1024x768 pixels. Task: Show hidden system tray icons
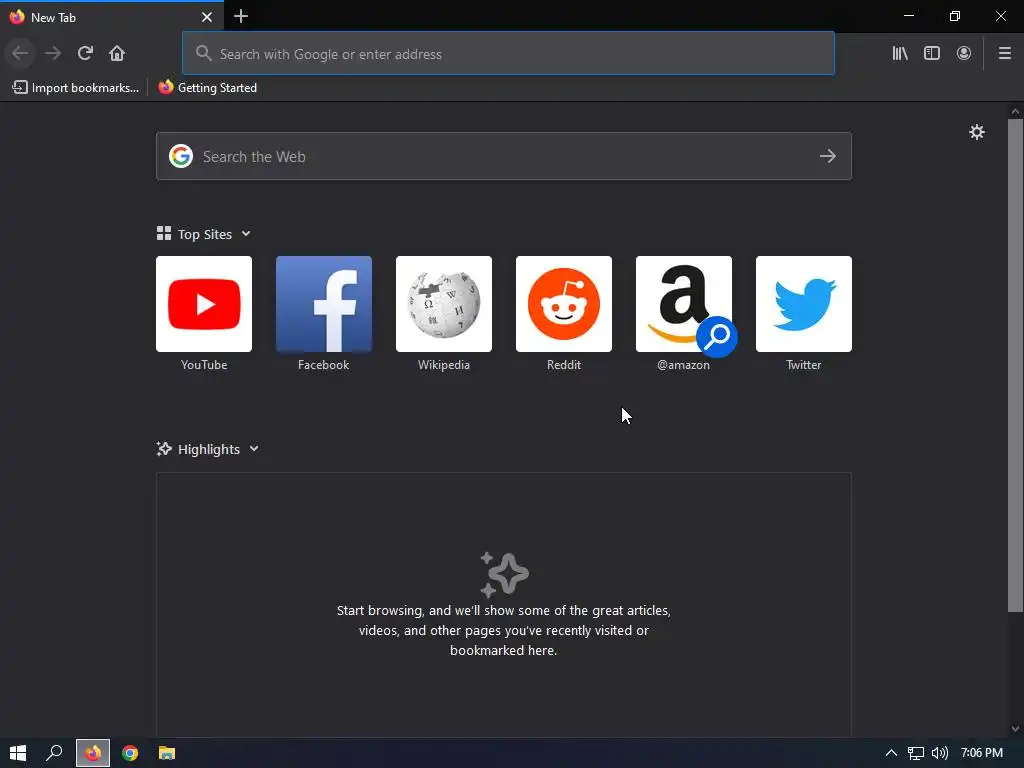click(891, 753)
